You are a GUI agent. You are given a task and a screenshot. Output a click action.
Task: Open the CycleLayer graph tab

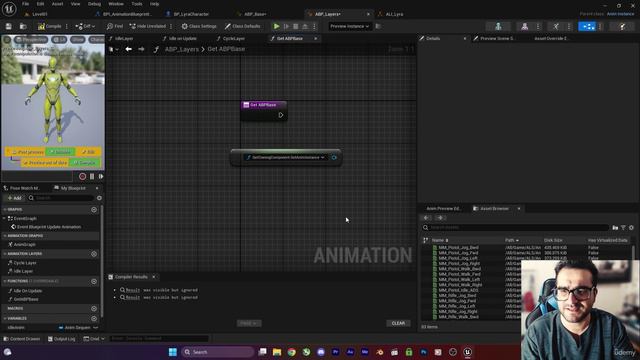pos(234,38)
